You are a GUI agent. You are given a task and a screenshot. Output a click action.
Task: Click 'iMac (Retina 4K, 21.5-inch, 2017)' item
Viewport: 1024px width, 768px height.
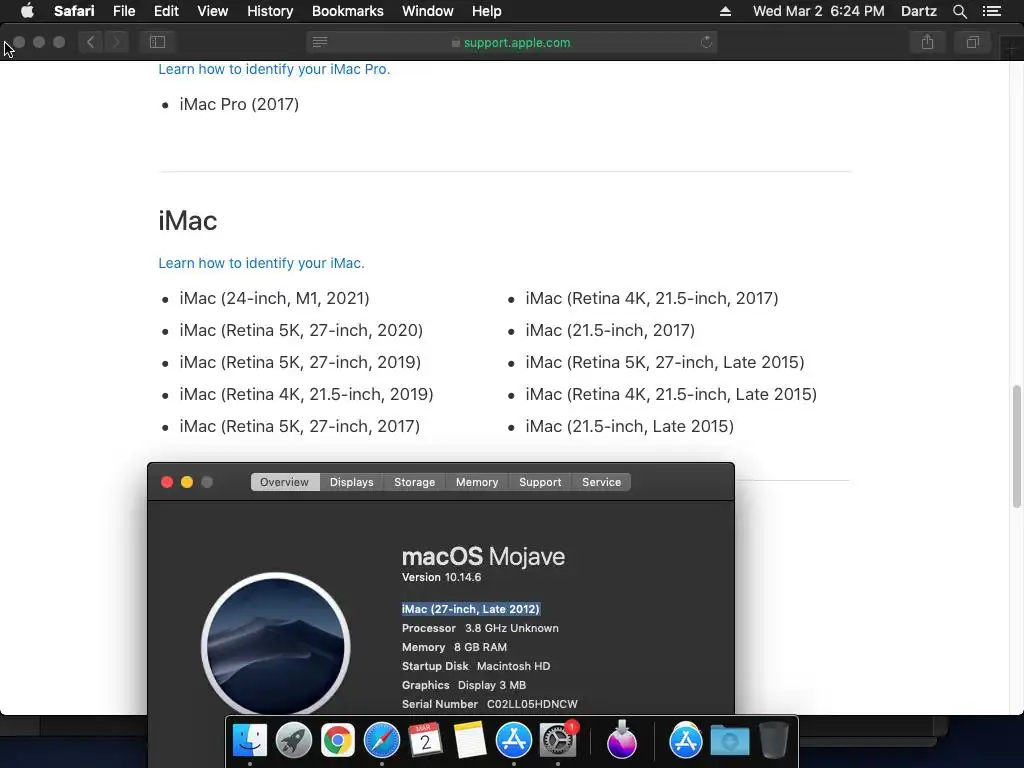pyautogui.click(x=652, y=298)
